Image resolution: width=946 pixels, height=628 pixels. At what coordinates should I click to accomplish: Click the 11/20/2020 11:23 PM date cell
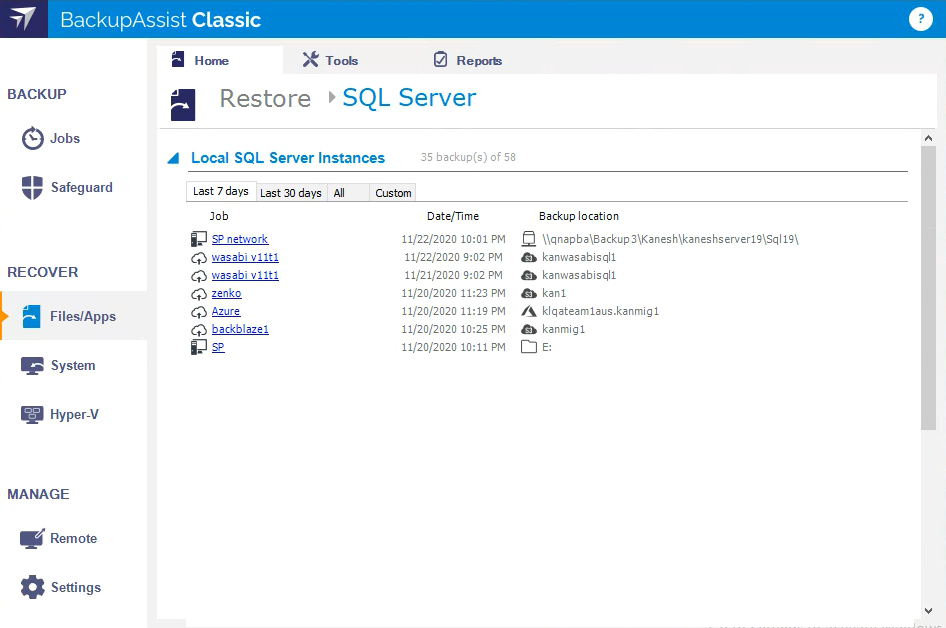click(454, 293)
